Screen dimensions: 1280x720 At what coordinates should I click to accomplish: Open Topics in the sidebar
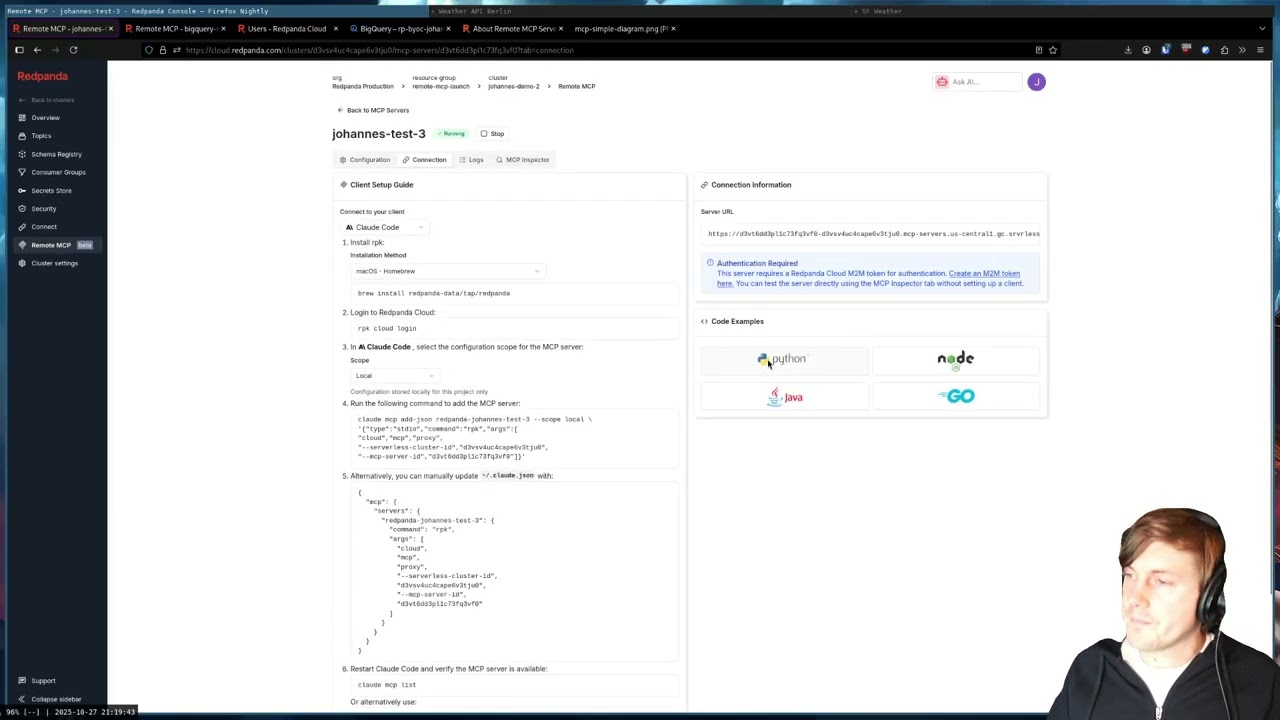[41, 136]
